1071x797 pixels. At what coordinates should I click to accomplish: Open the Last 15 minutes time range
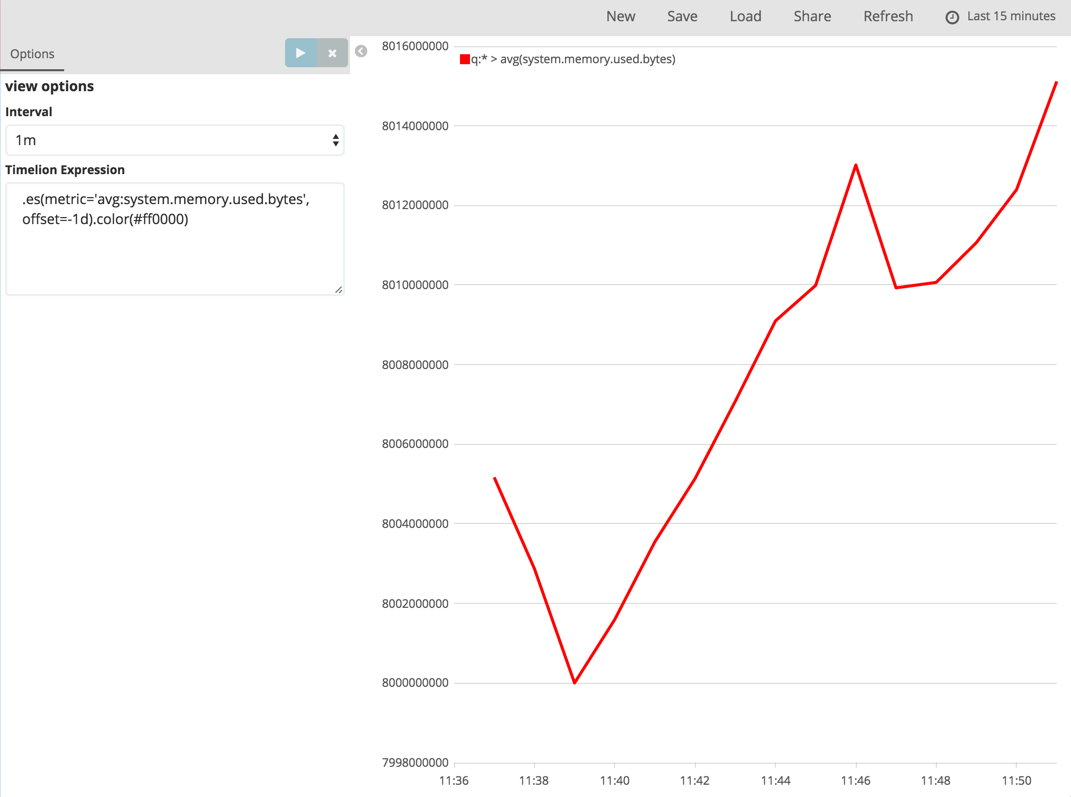(x=1010, y=16)
